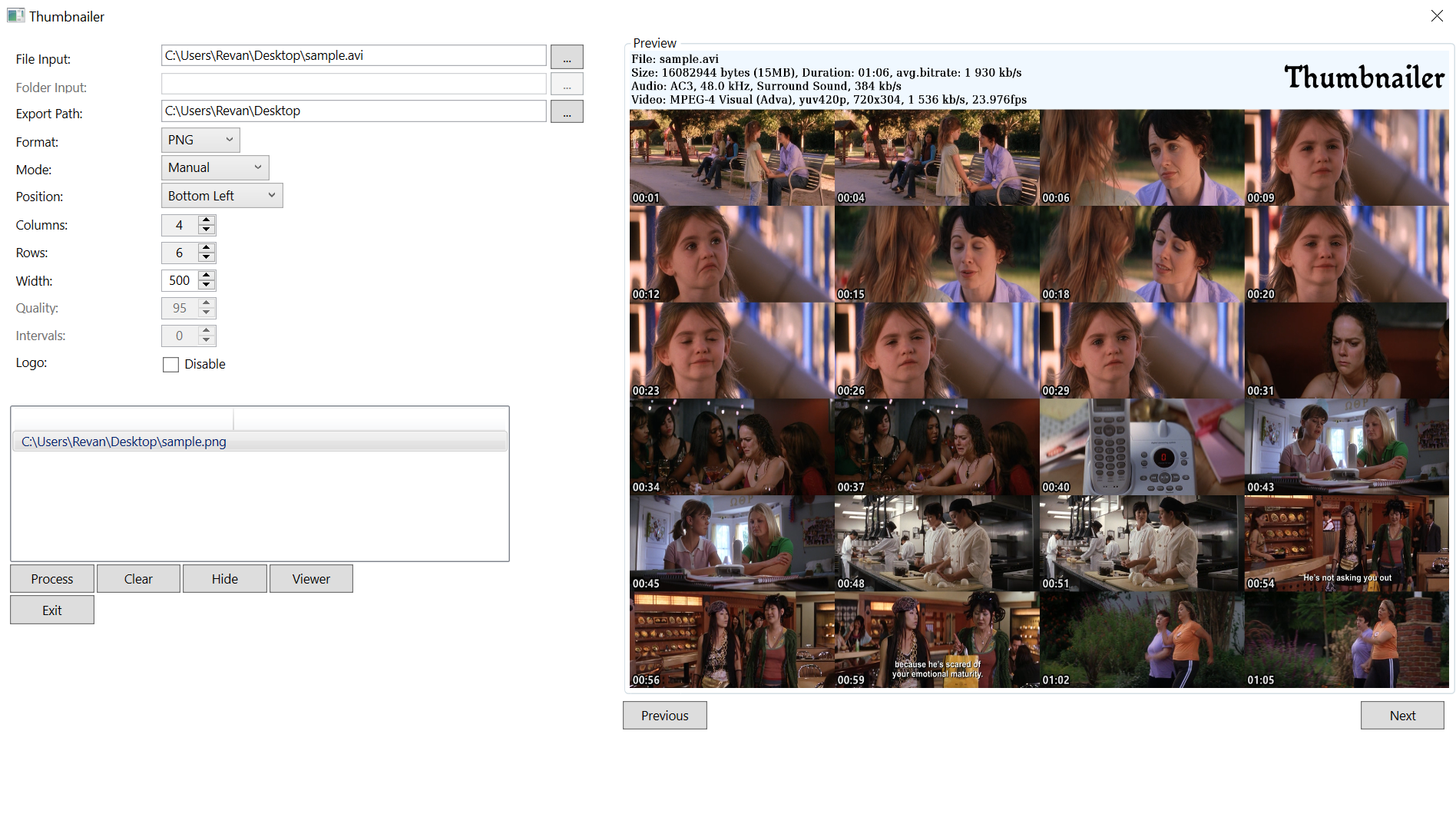Click the 00:18 preview thumbnail

pyautogui.click(x=1142, y=254)
